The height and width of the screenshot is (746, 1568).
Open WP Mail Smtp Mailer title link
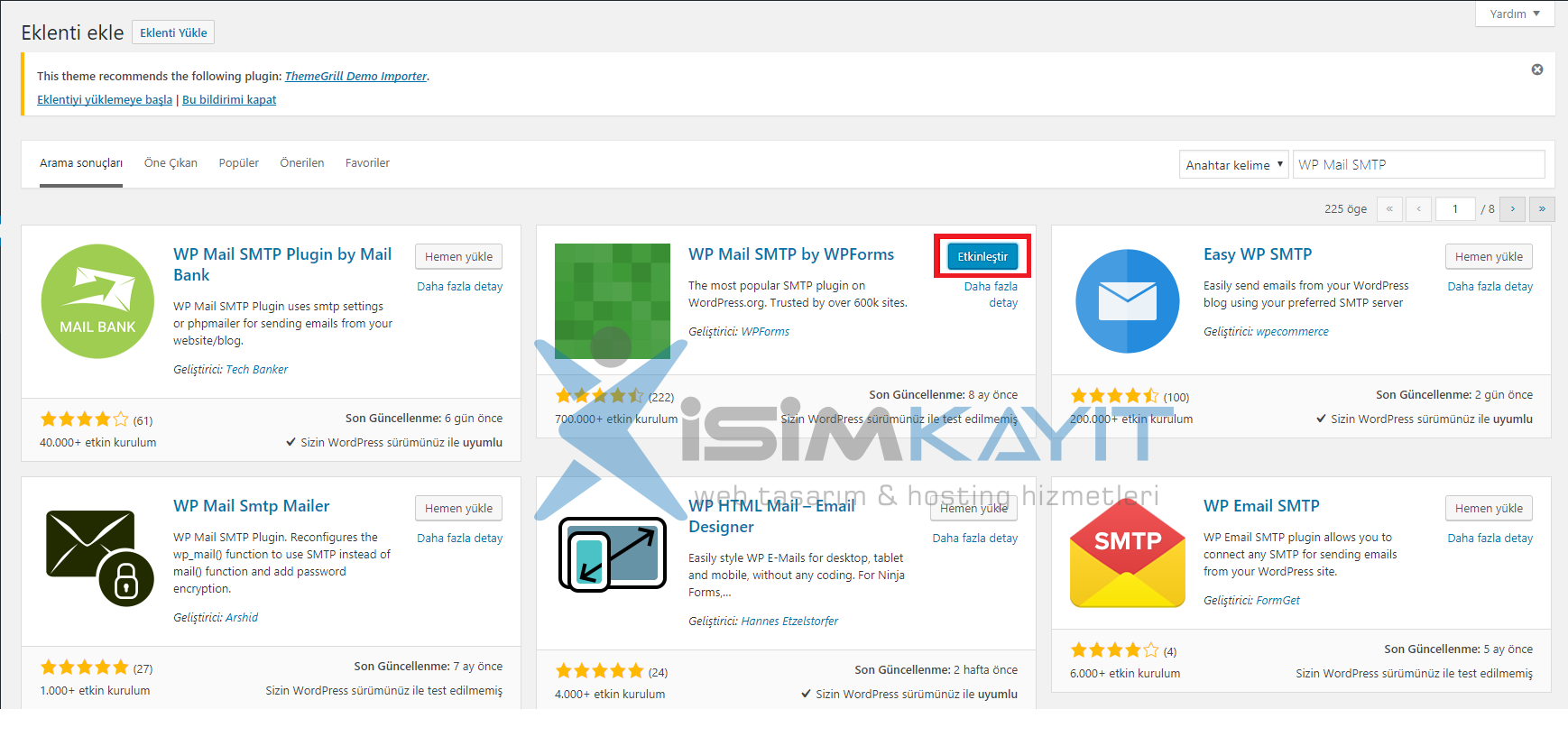click(251, 506)
